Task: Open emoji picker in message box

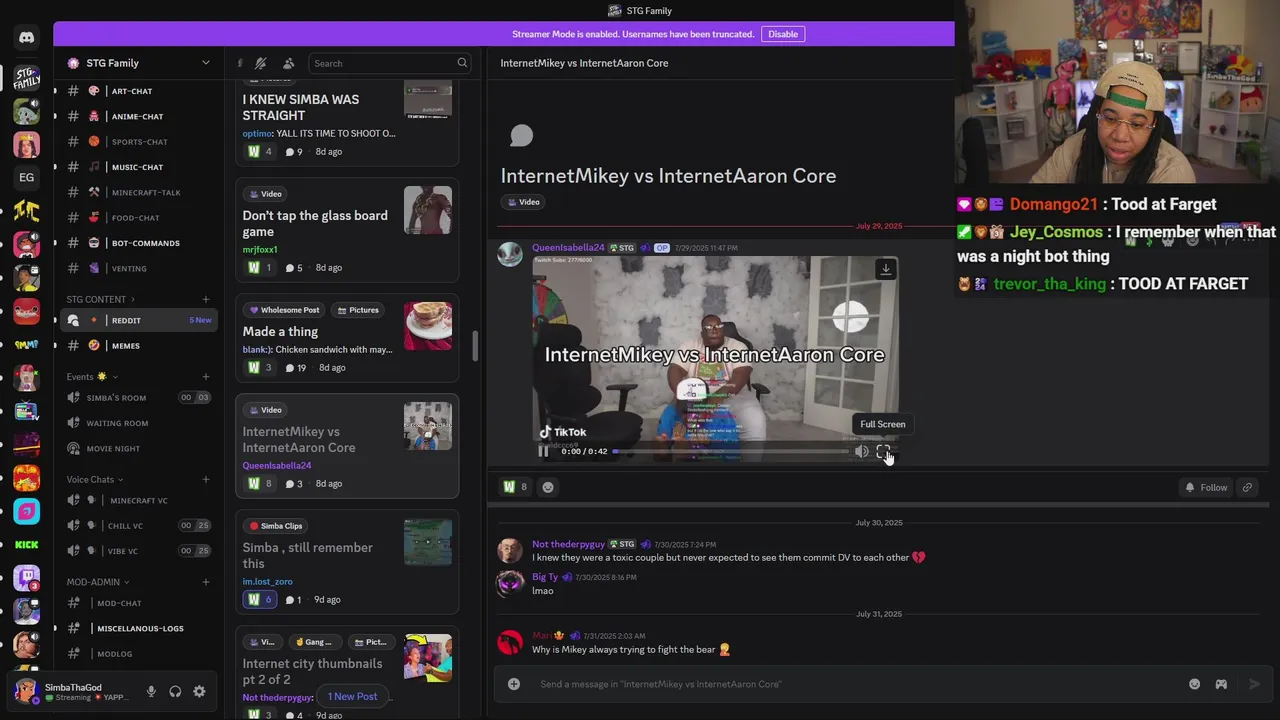Action: tap(1194, 684)
